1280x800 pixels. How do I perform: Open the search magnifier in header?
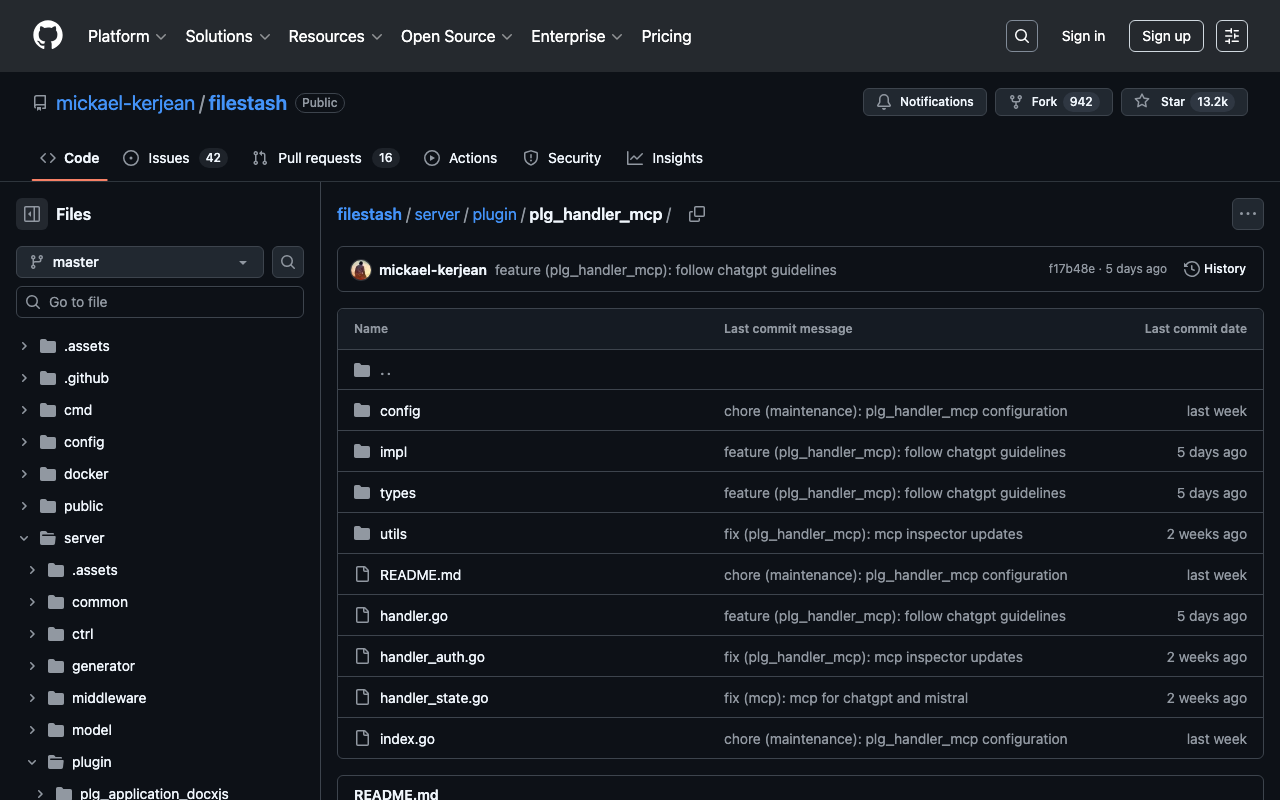click(1021, 36)
